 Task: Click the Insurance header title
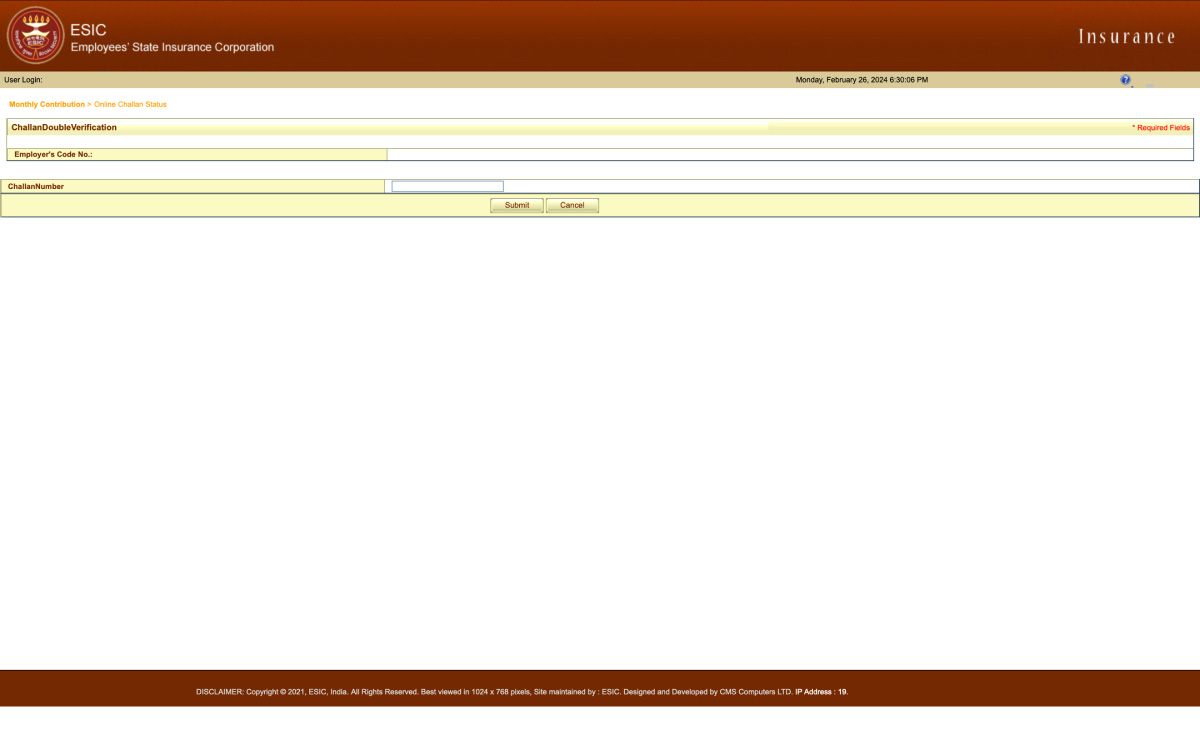(1126, 37)
